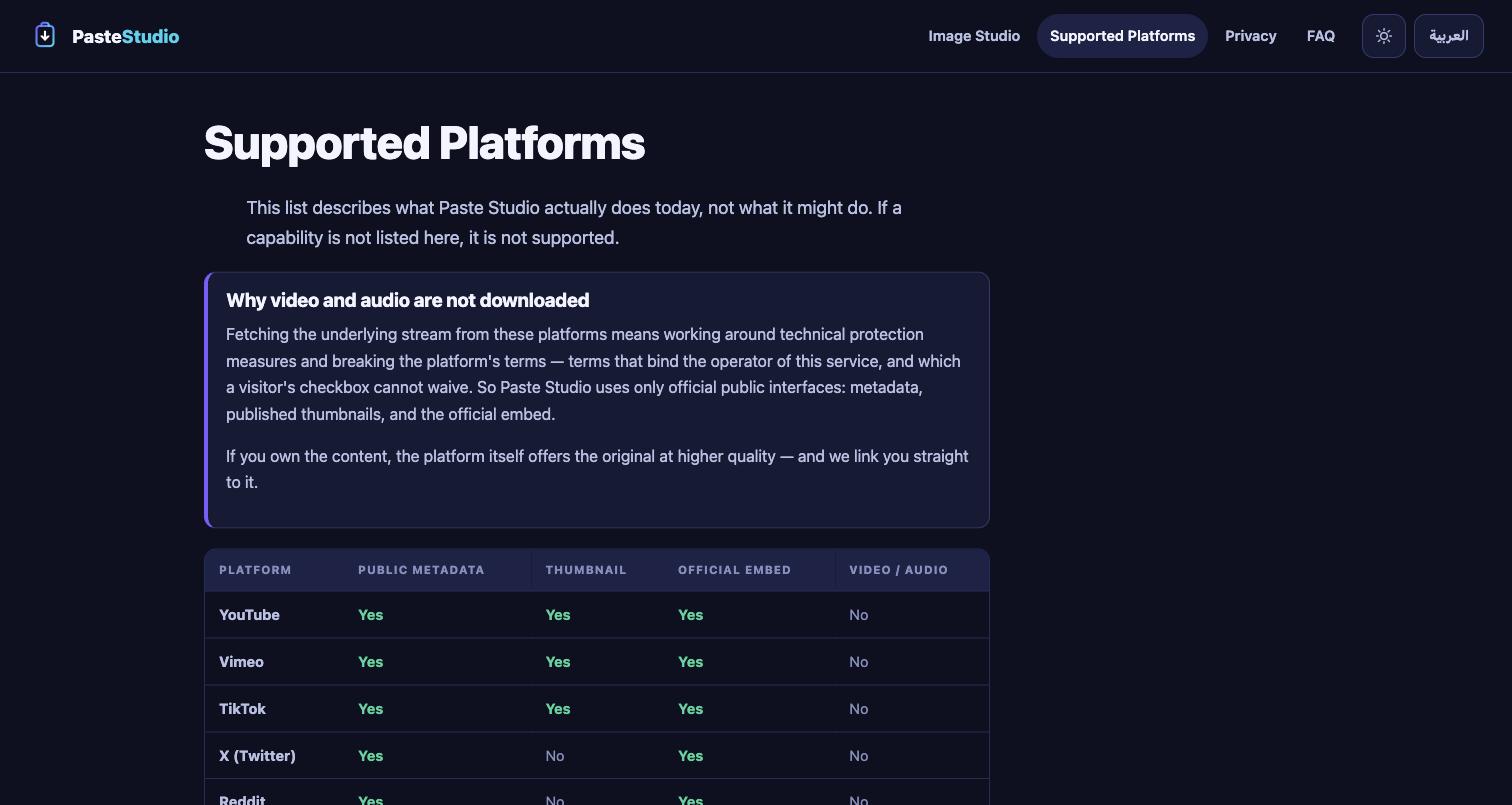Click the PasteStudio clipboard logo icon
Viewport: 1512px width, 805px height.
45,36
